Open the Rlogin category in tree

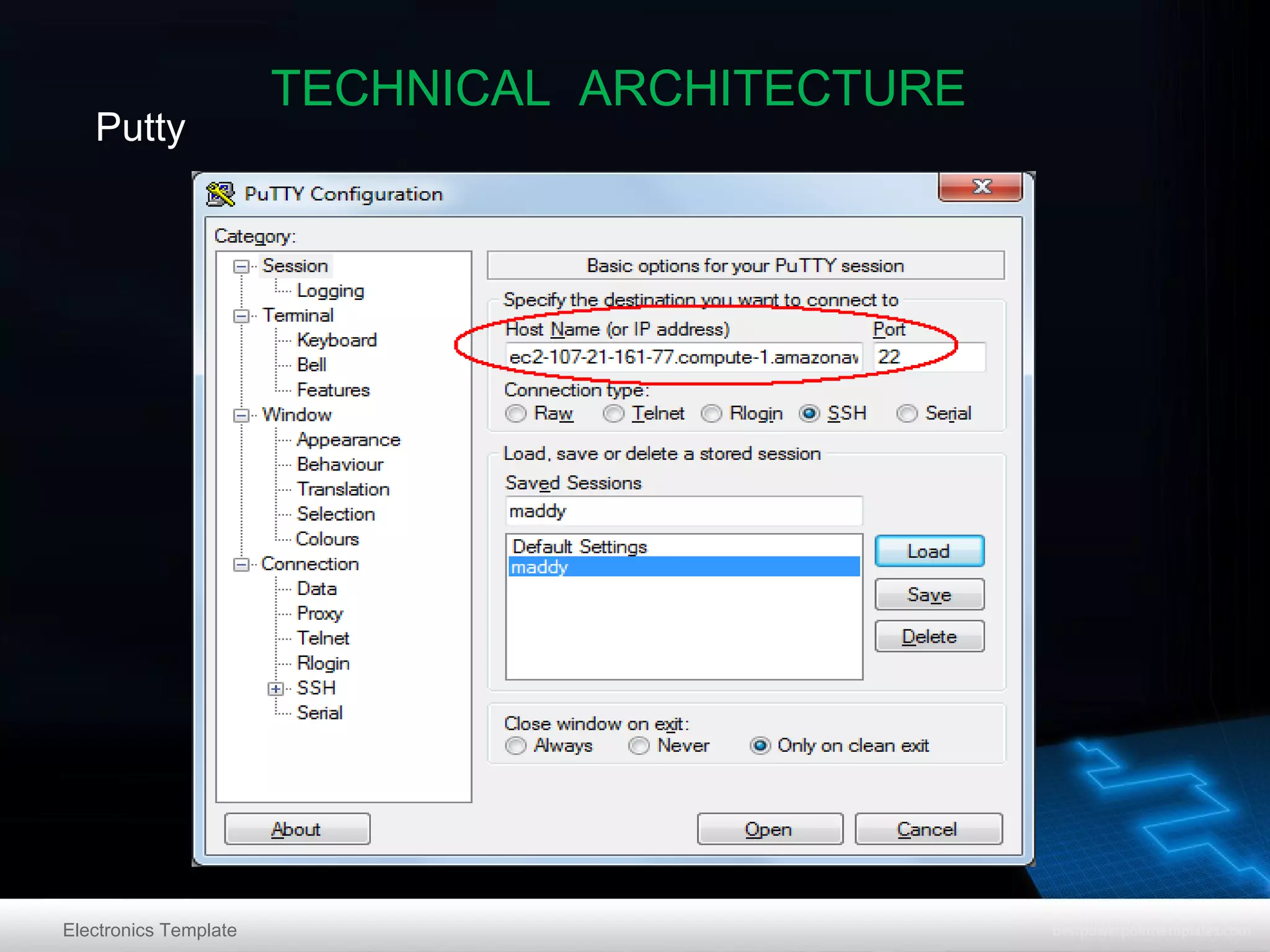pyautogui.click(x=323, y=663)
